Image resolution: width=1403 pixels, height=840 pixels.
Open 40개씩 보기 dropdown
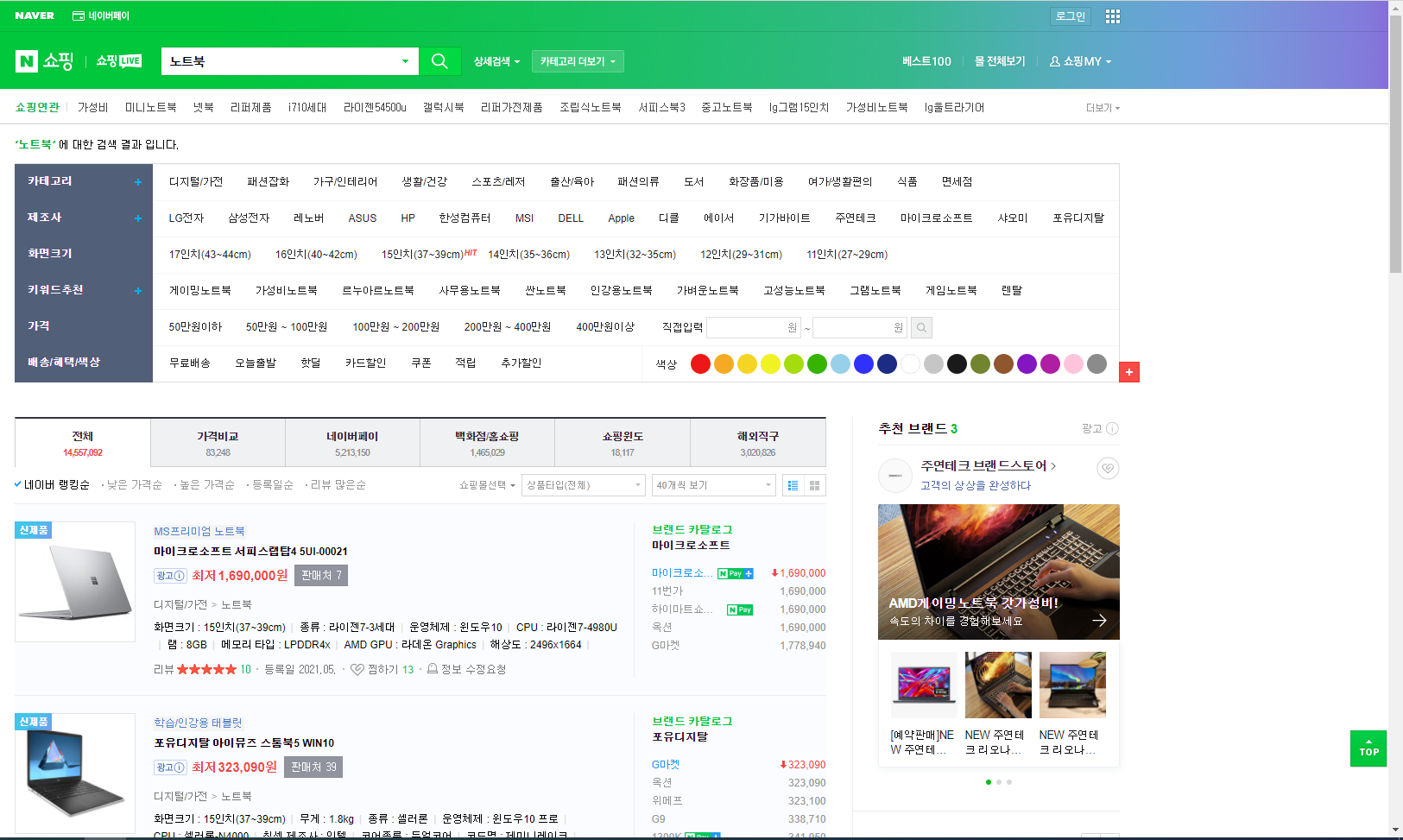pyautogui.click(x=714, y=485)
